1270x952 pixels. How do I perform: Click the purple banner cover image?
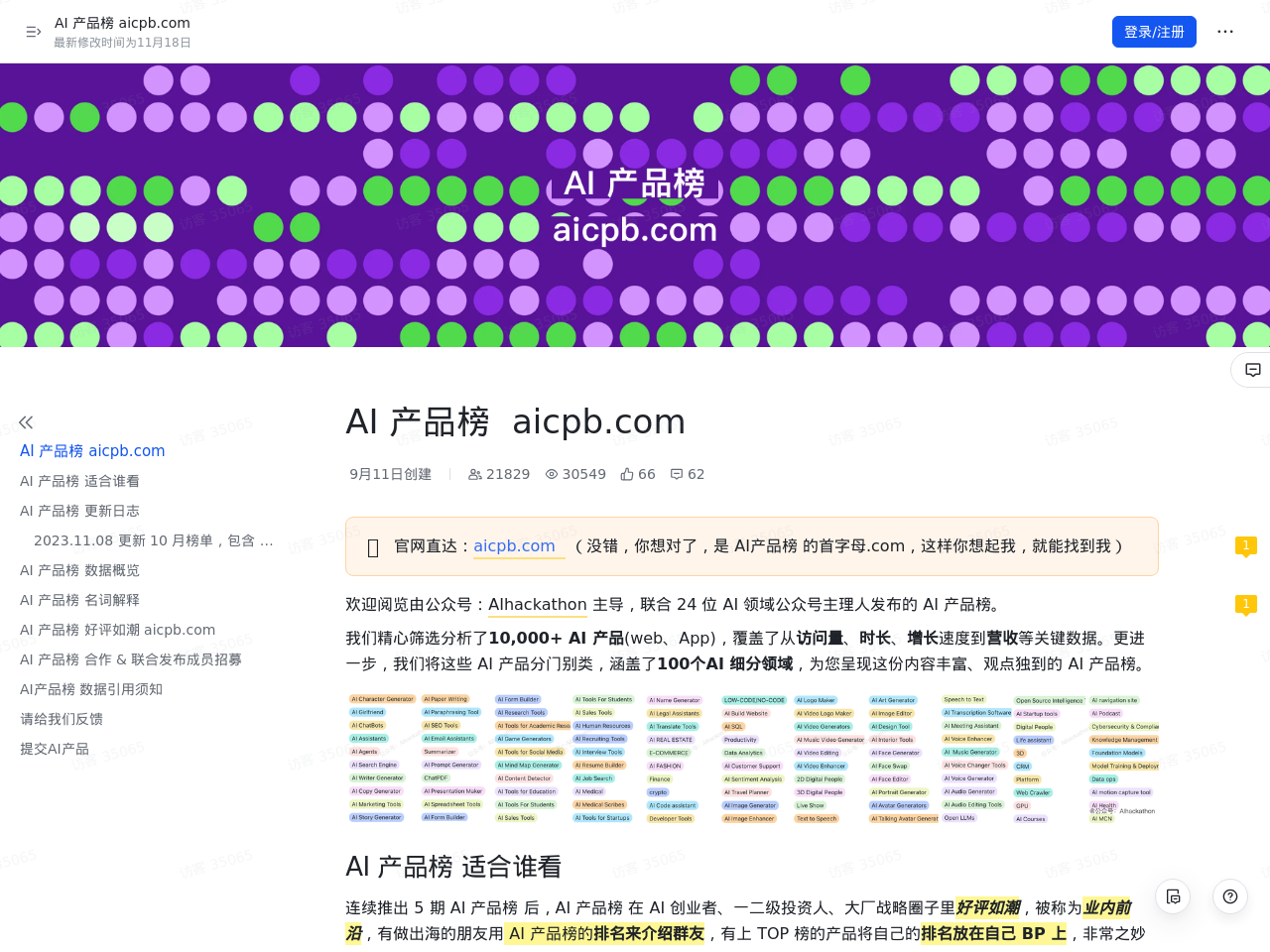tap(635, 205)
